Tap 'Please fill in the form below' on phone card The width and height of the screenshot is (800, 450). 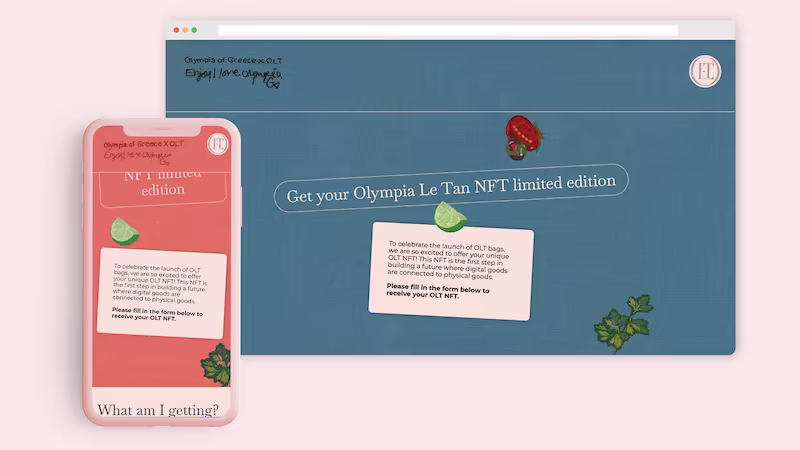pyautogui.click(x=157, y=314)
